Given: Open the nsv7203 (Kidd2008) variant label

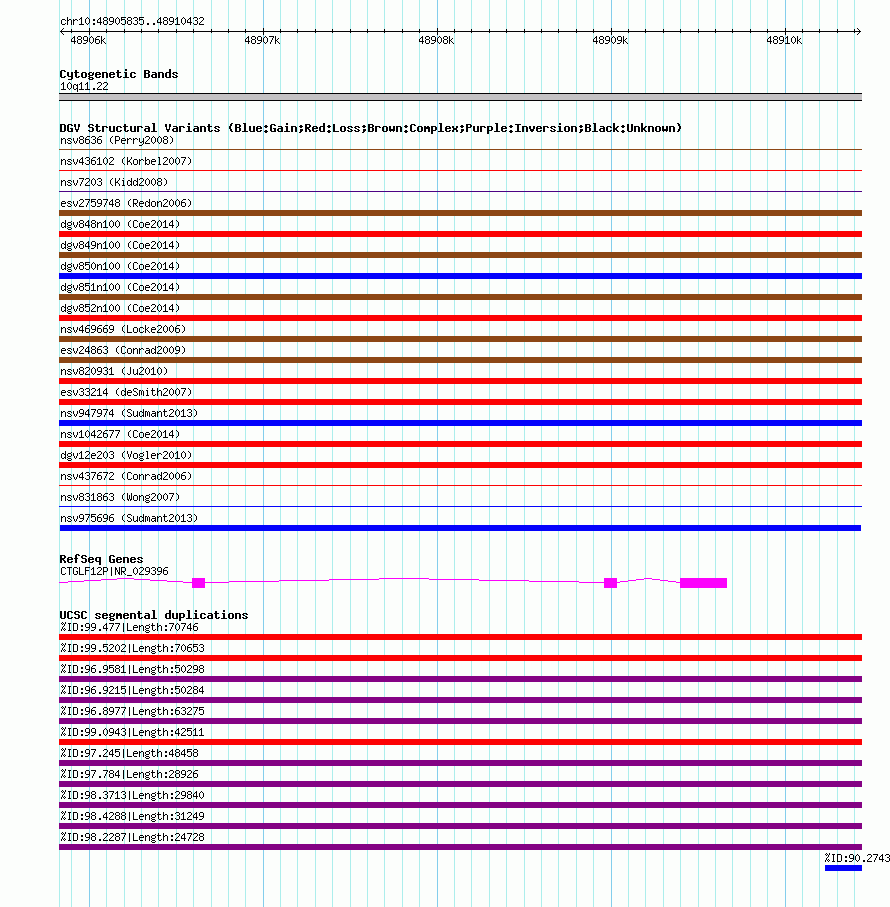Looking at the screenshot, I should (114, 182).
